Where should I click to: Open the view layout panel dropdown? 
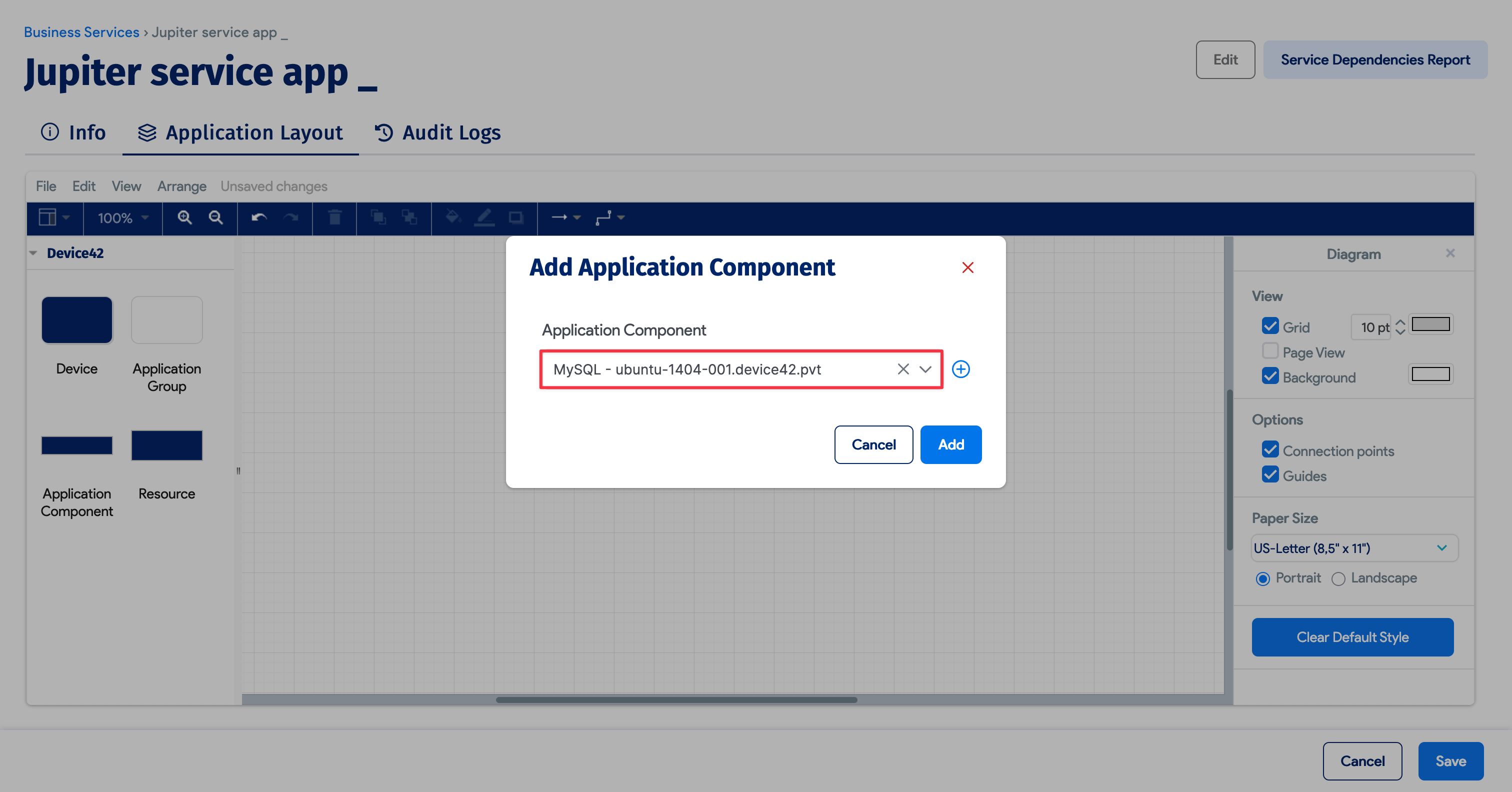54,218
